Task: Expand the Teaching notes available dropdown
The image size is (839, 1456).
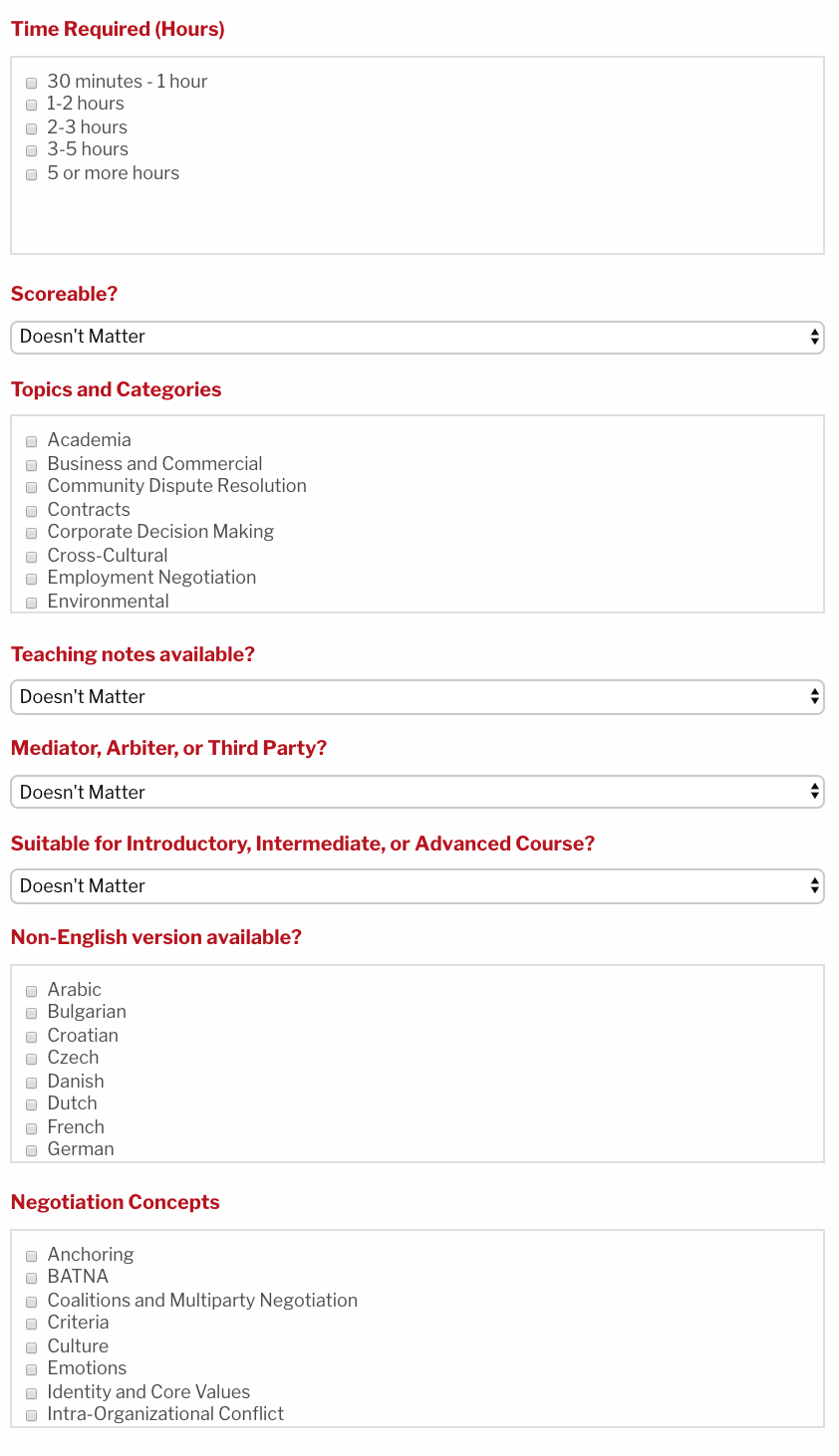Action: (417, 697)
